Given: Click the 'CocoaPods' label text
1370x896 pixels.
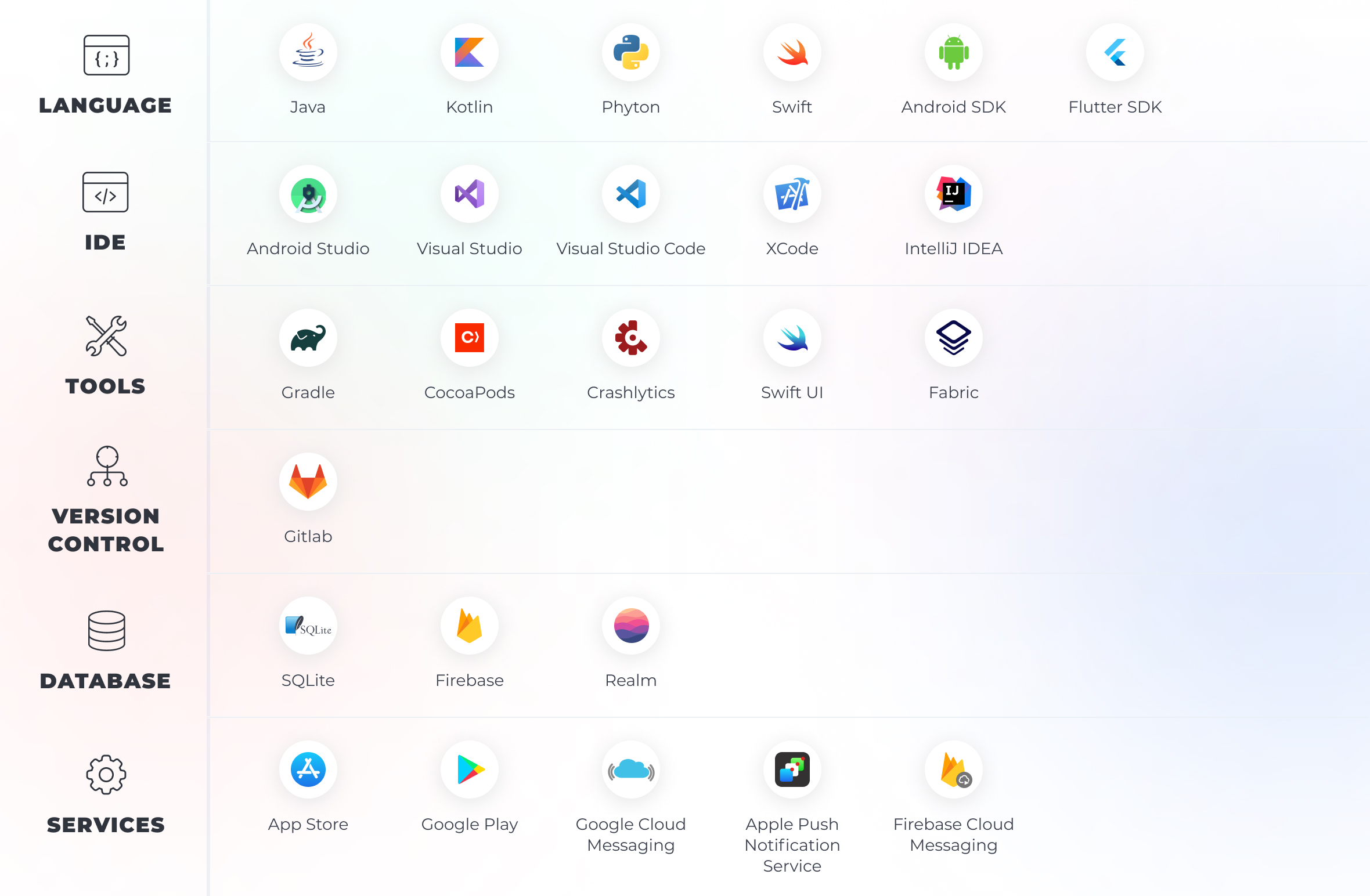Looking at the screenshot, I should [x=470, y=393].
